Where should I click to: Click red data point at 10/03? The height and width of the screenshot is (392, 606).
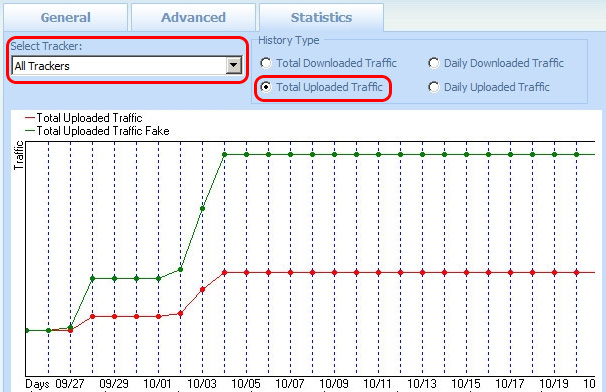pyautogui.click(x=202, y=289)
